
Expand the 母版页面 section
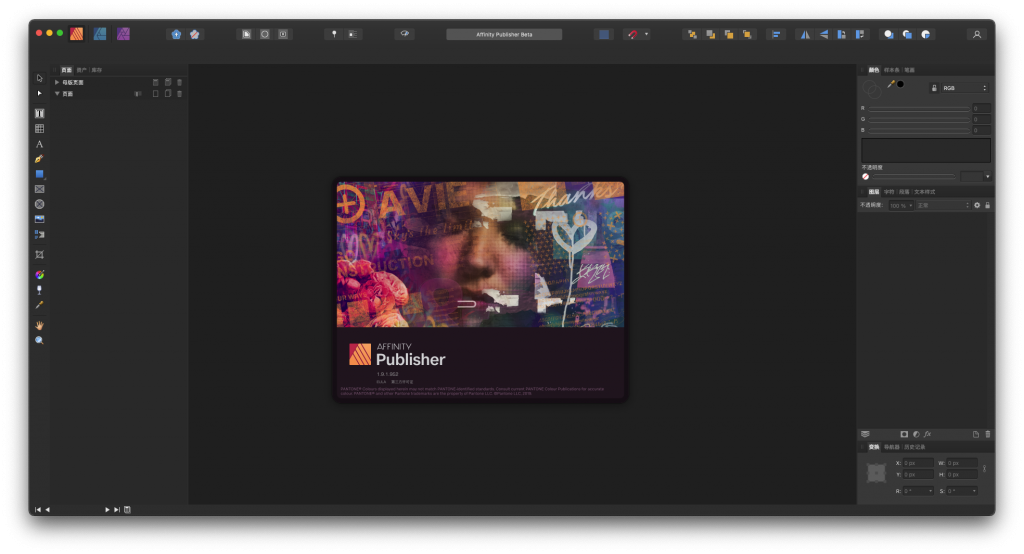click(57, 82)
